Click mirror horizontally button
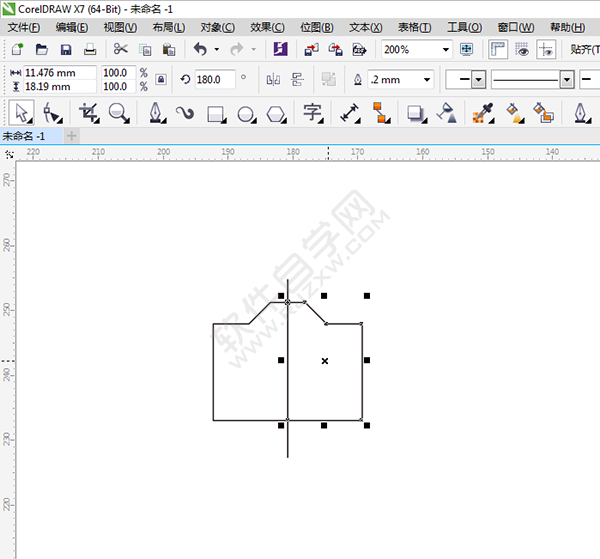 coord(273,80)
